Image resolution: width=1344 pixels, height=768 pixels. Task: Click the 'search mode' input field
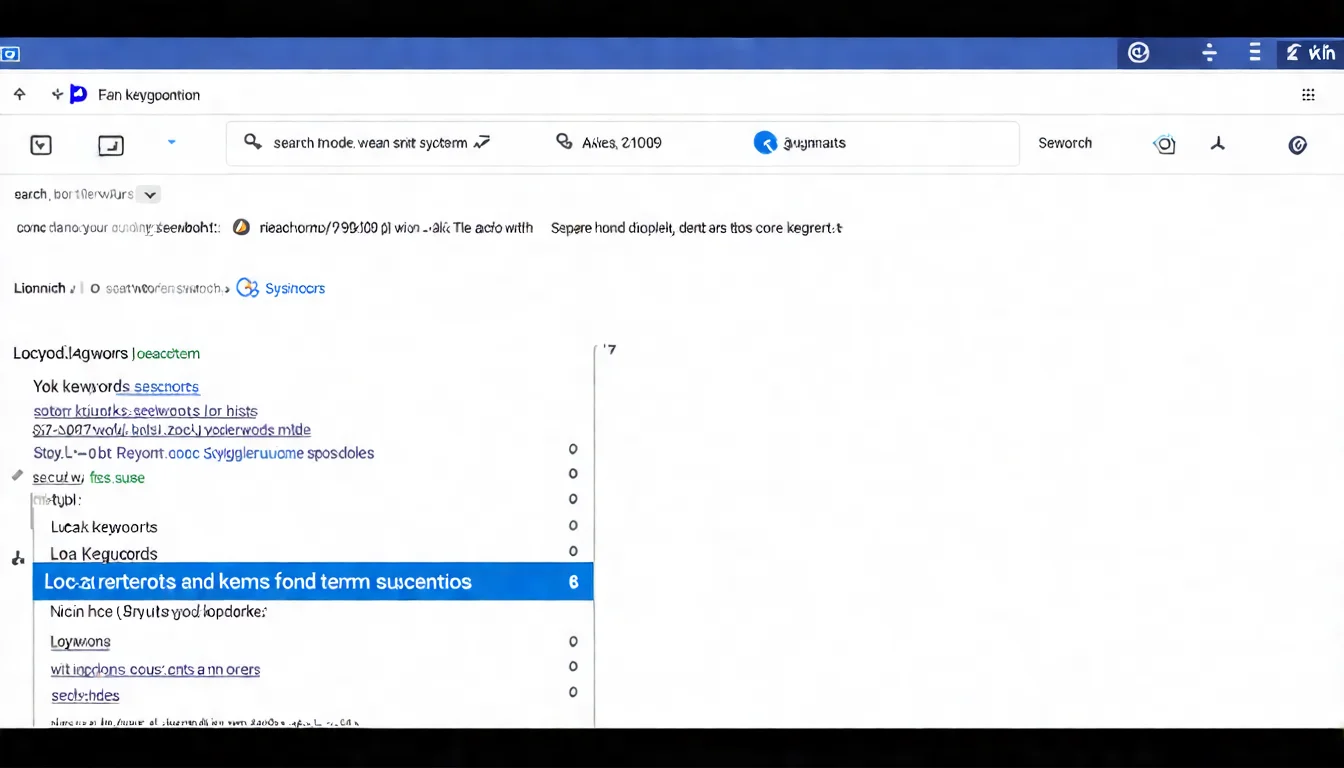[x=370, y=143]
